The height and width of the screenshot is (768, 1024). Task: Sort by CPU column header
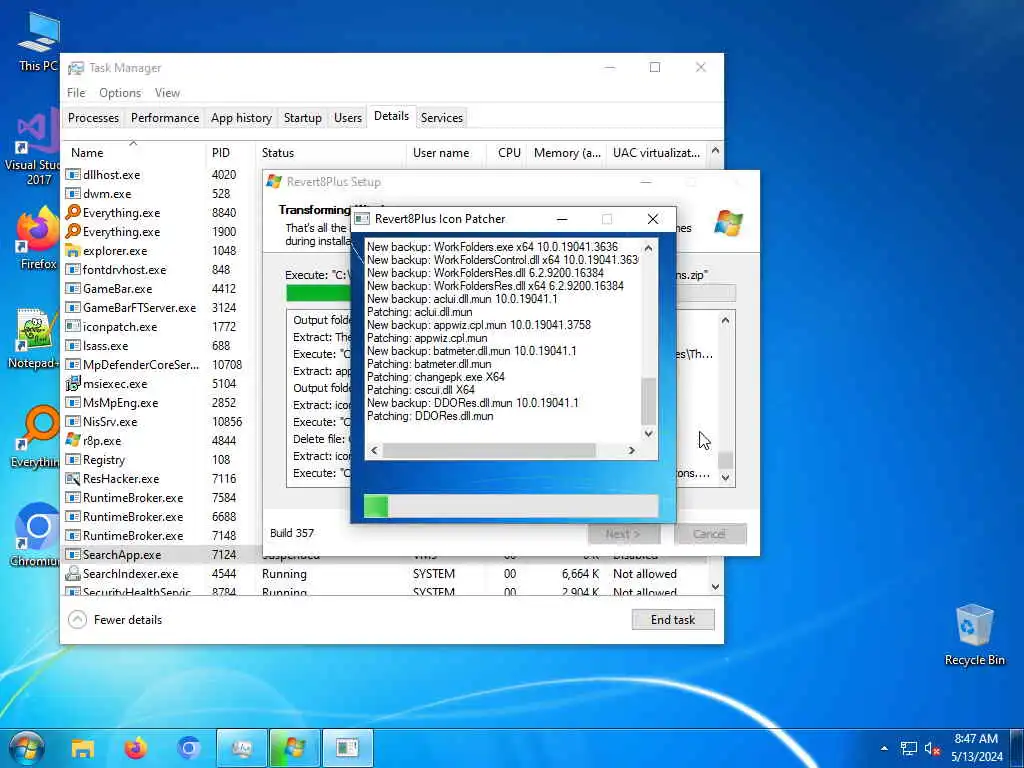pos(507,153)
